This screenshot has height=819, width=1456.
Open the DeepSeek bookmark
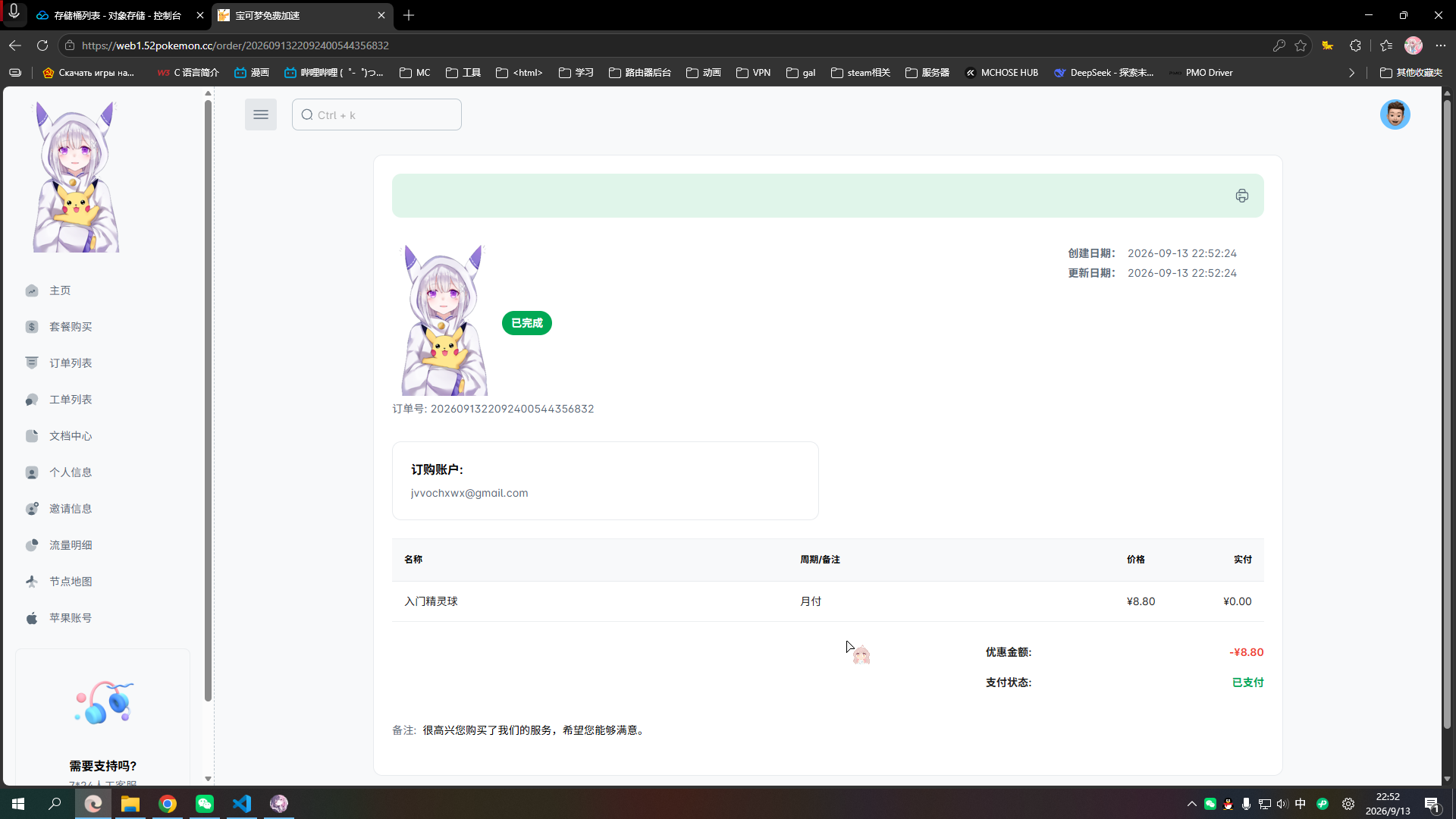(x=1103, y=73)
